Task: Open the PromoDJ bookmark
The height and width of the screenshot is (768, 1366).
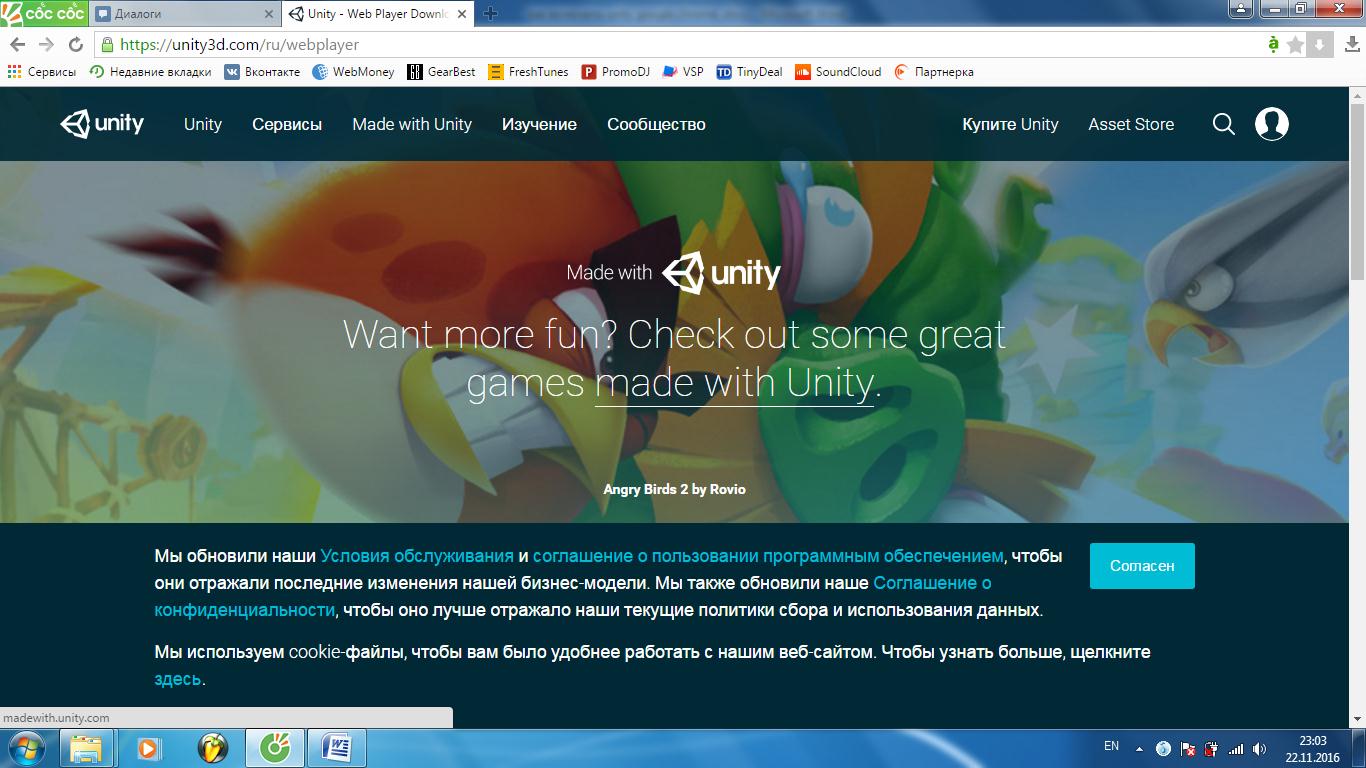Action: coord(615,72)
